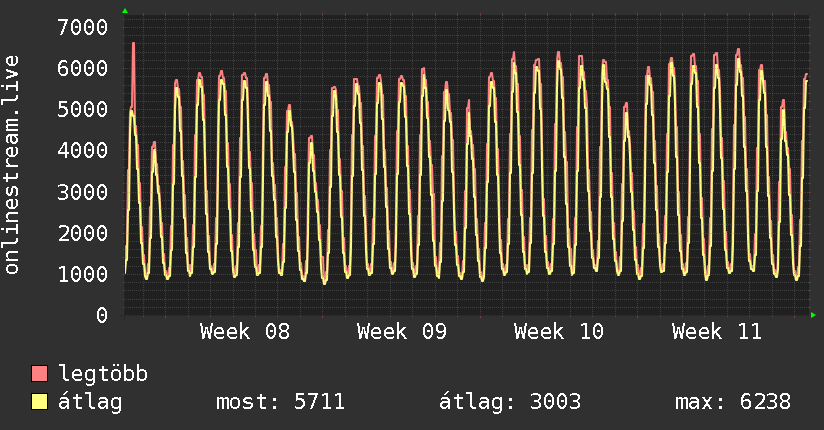Click the 6000 y-axis tick label
The image size is (824, 430).
82,68
